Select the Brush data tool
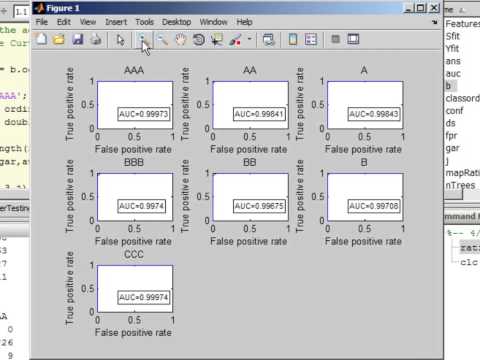The width and height of the screenshot is (480, 360). [235, 39]
